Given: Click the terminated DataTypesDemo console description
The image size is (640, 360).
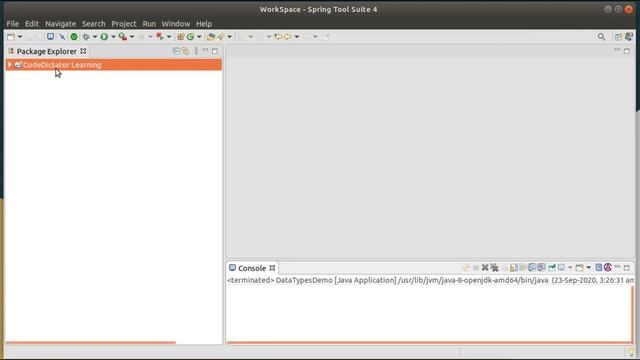Looking at the screenshot, I should coord(430,280).
